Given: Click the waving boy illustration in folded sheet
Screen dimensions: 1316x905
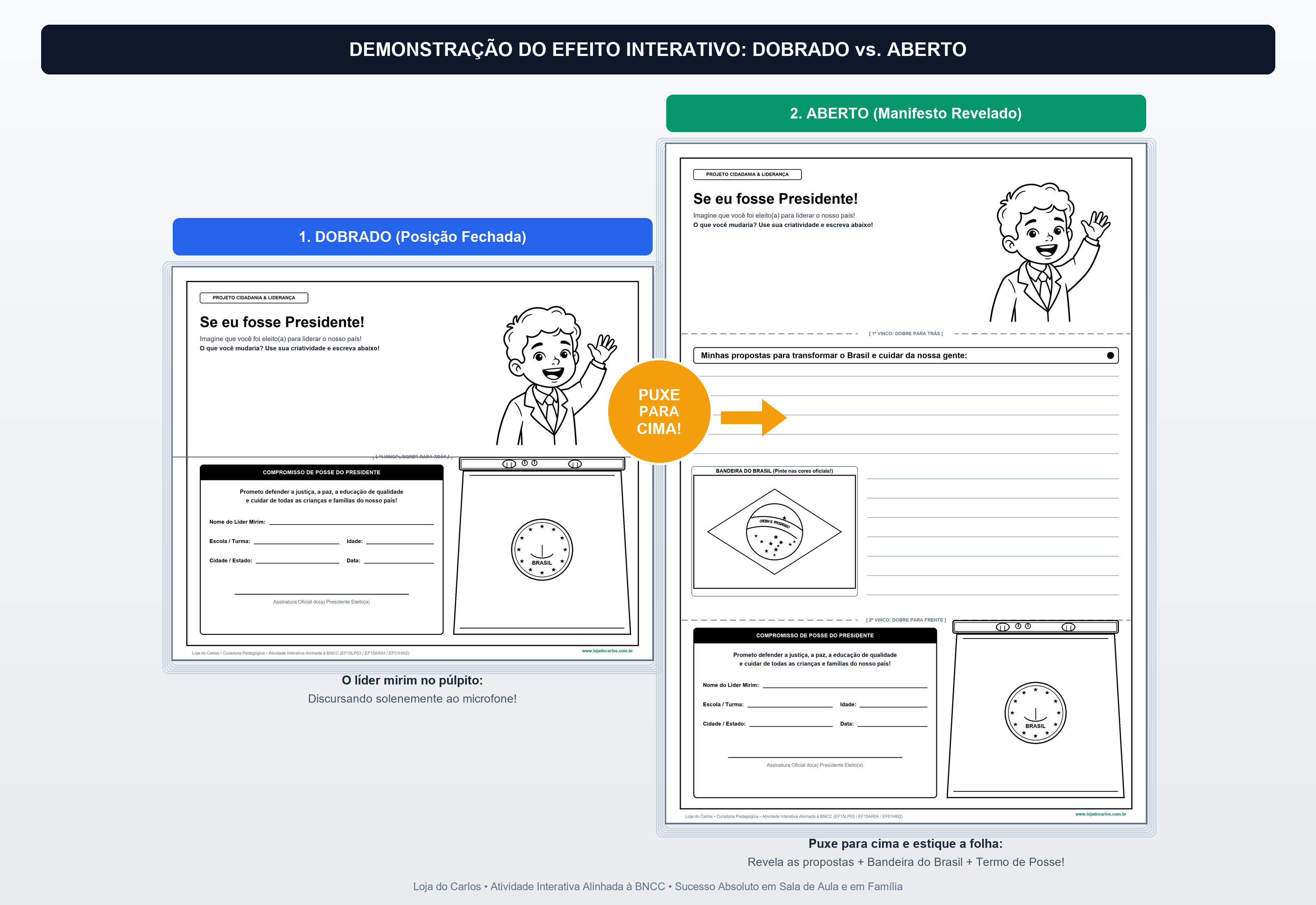Looking at the screenshot, I should [556, 376].
